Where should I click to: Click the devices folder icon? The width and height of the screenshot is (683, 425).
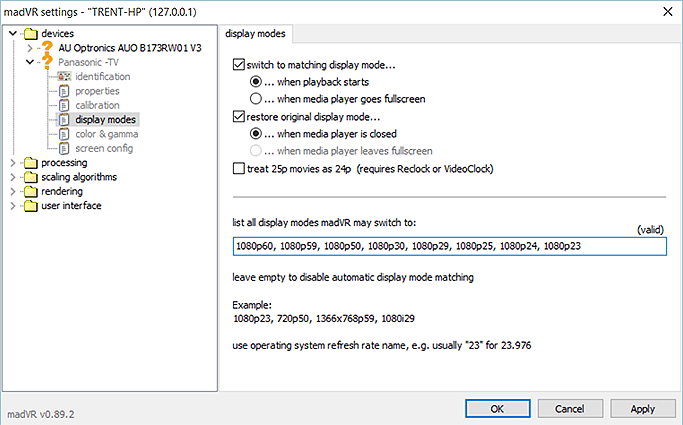coord(30,34)
